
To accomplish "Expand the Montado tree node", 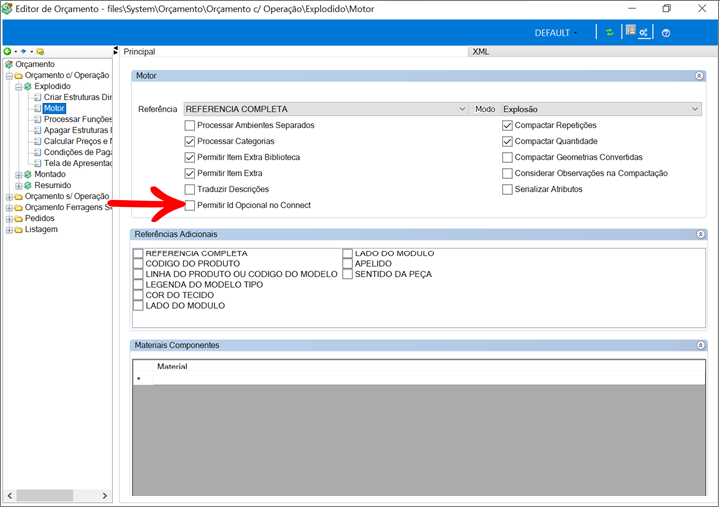I will (x=19, y=176).
